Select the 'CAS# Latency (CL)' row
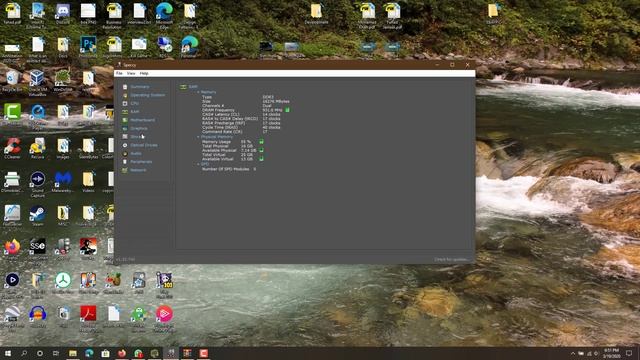The height and width of the screenshot is (360, 640). click(x=241, y=114)
